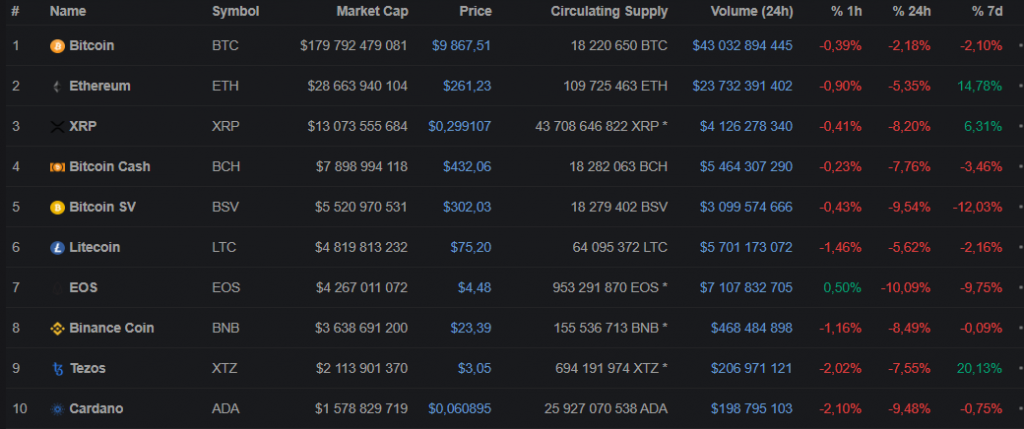Viewport: 1024px width, 429px height.
Task: Click the Cardano logo icon
Action: 57,408
